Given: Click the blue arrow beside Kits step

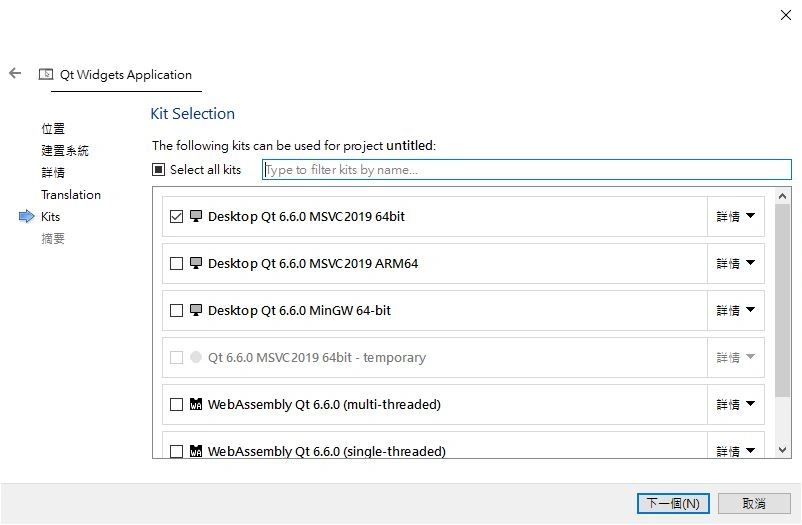Looking at the screenshot, I should pyautogui.click(x=26, y=217).
